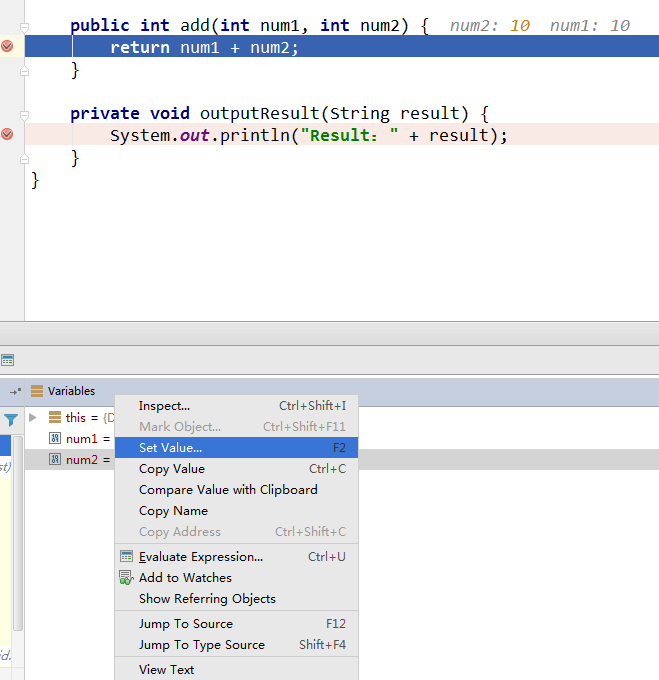
Task: Click the restore layout arrow icon beside Variables
Action: [x=16, y=391]
